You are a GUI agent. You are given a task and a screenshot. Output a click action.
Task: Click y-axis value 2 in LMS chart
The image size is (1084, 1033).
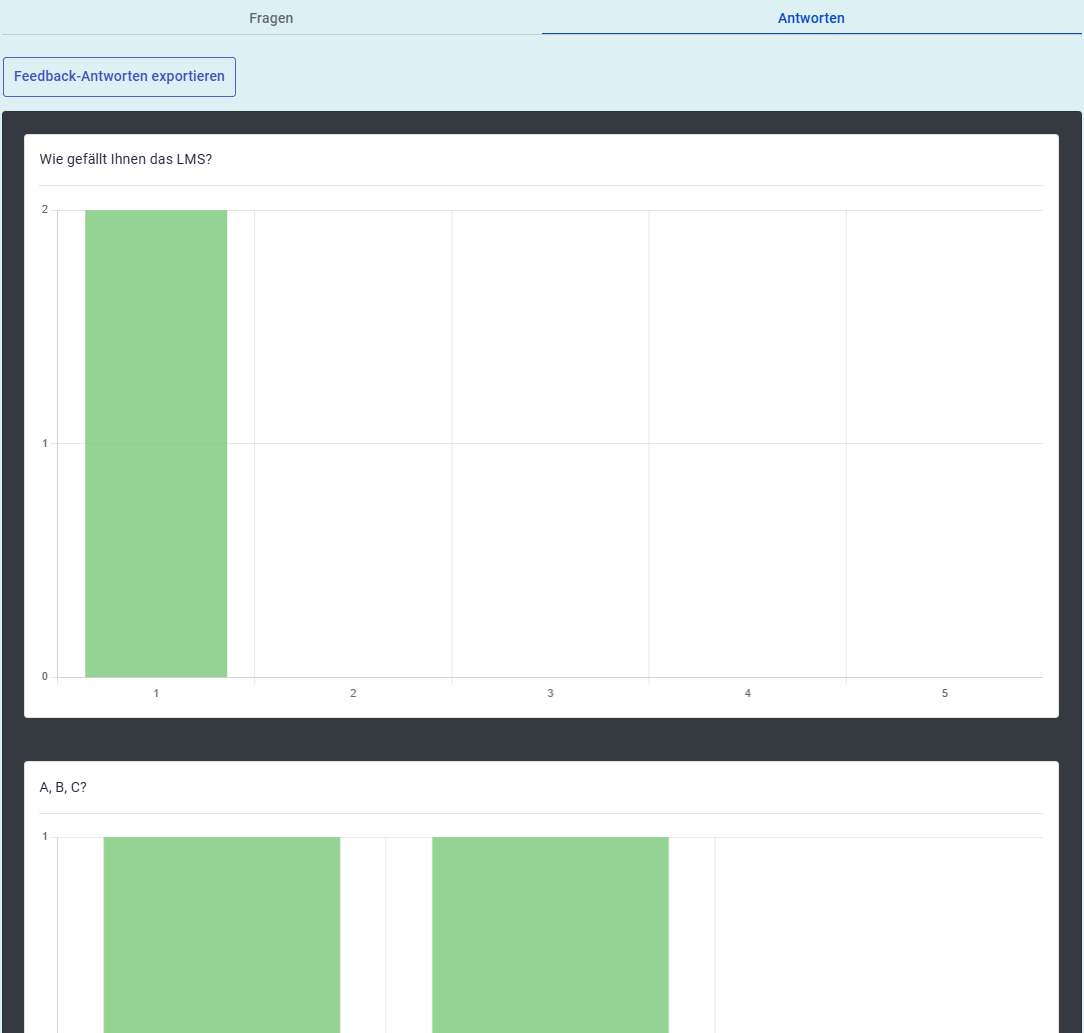[x=45, y=209]
